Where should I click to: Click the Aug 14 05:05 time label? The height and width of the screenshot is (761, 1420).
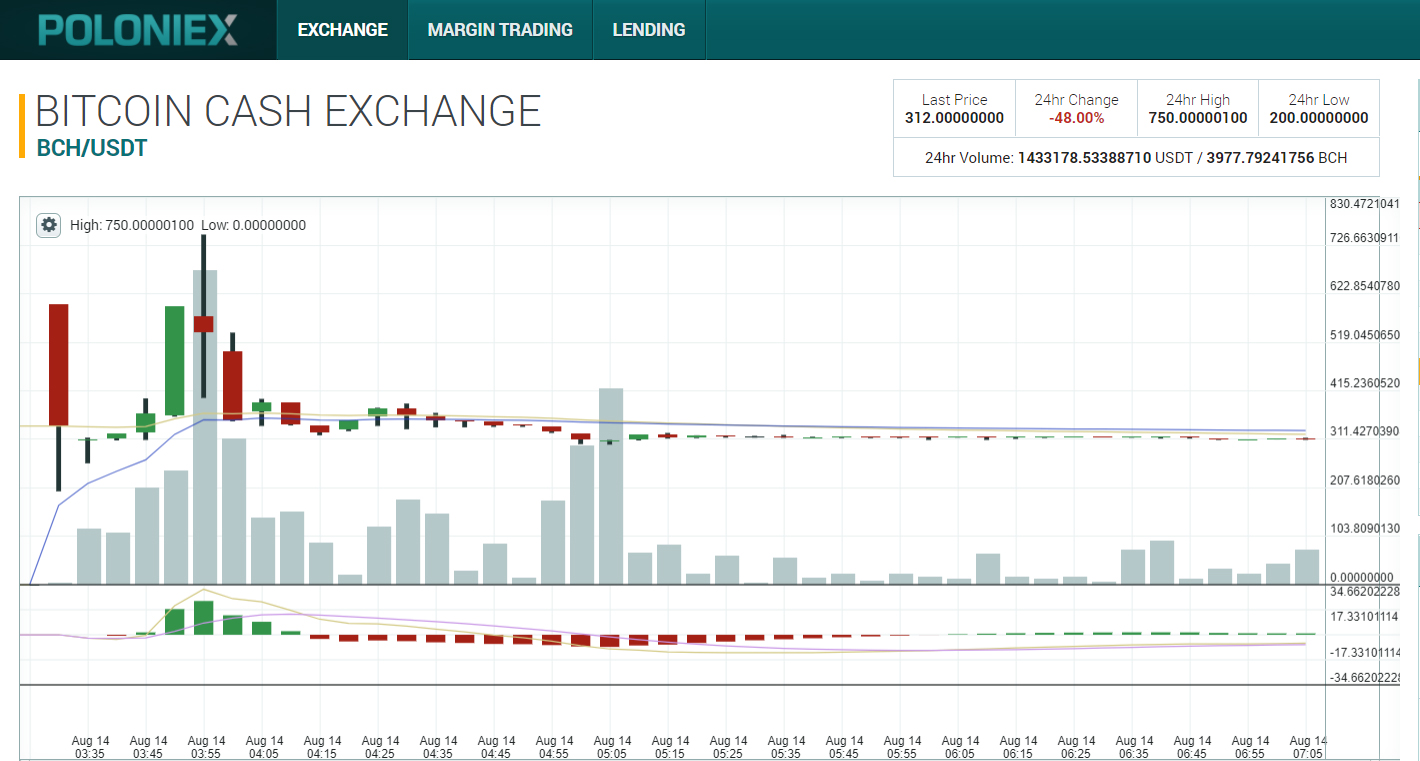point(612,748)
